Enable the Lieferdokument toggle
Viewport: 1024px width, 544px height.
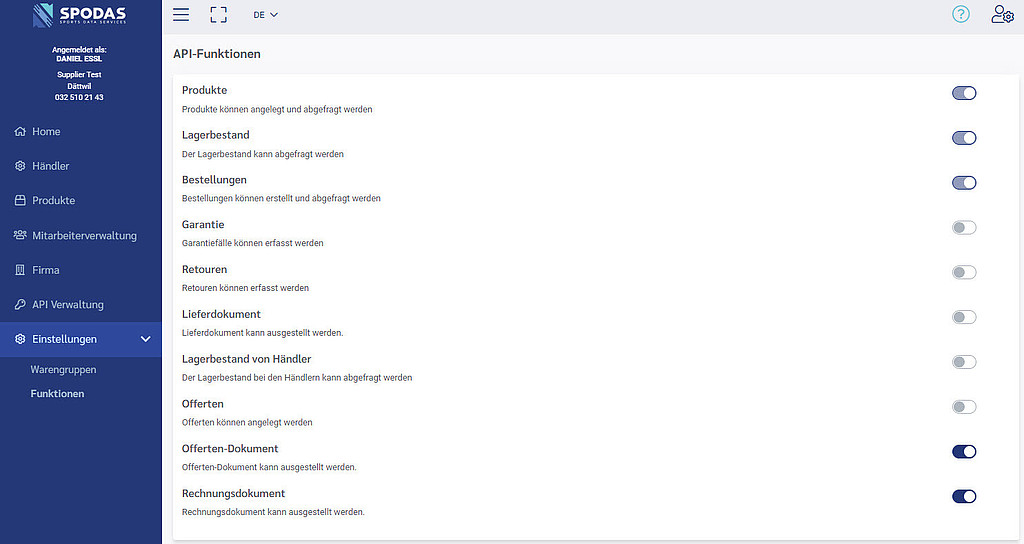point(963,317)
